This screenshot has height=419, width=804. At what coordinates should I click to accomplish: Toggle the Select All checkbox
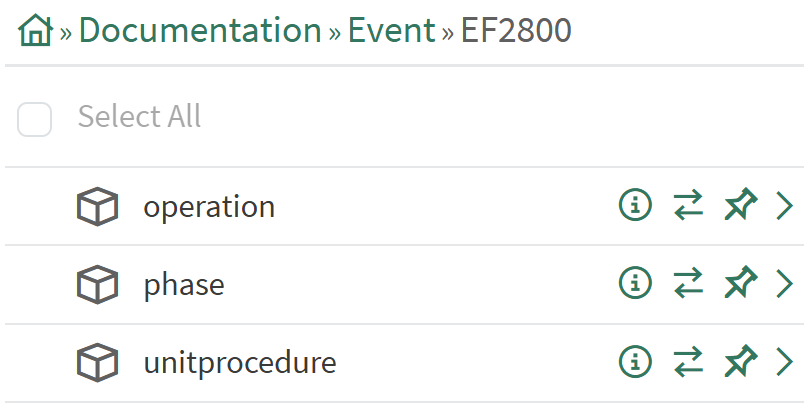click(x=35, y=120)
